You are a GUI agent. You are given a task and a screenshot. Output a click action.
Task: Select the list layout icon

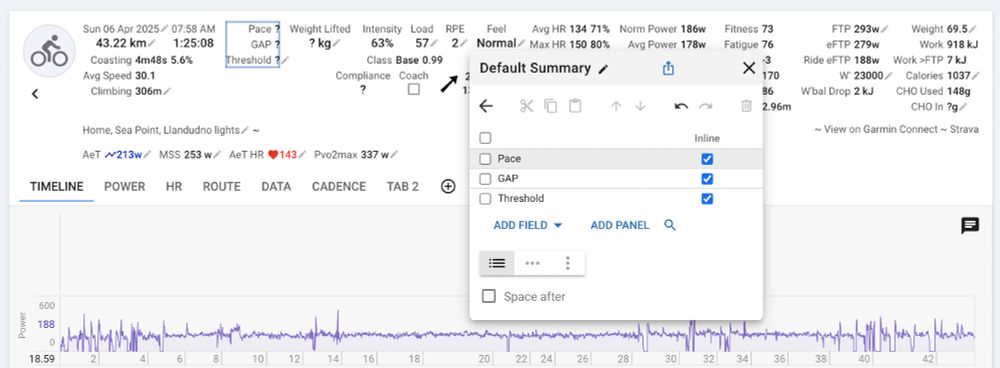[x=497, y=263]
